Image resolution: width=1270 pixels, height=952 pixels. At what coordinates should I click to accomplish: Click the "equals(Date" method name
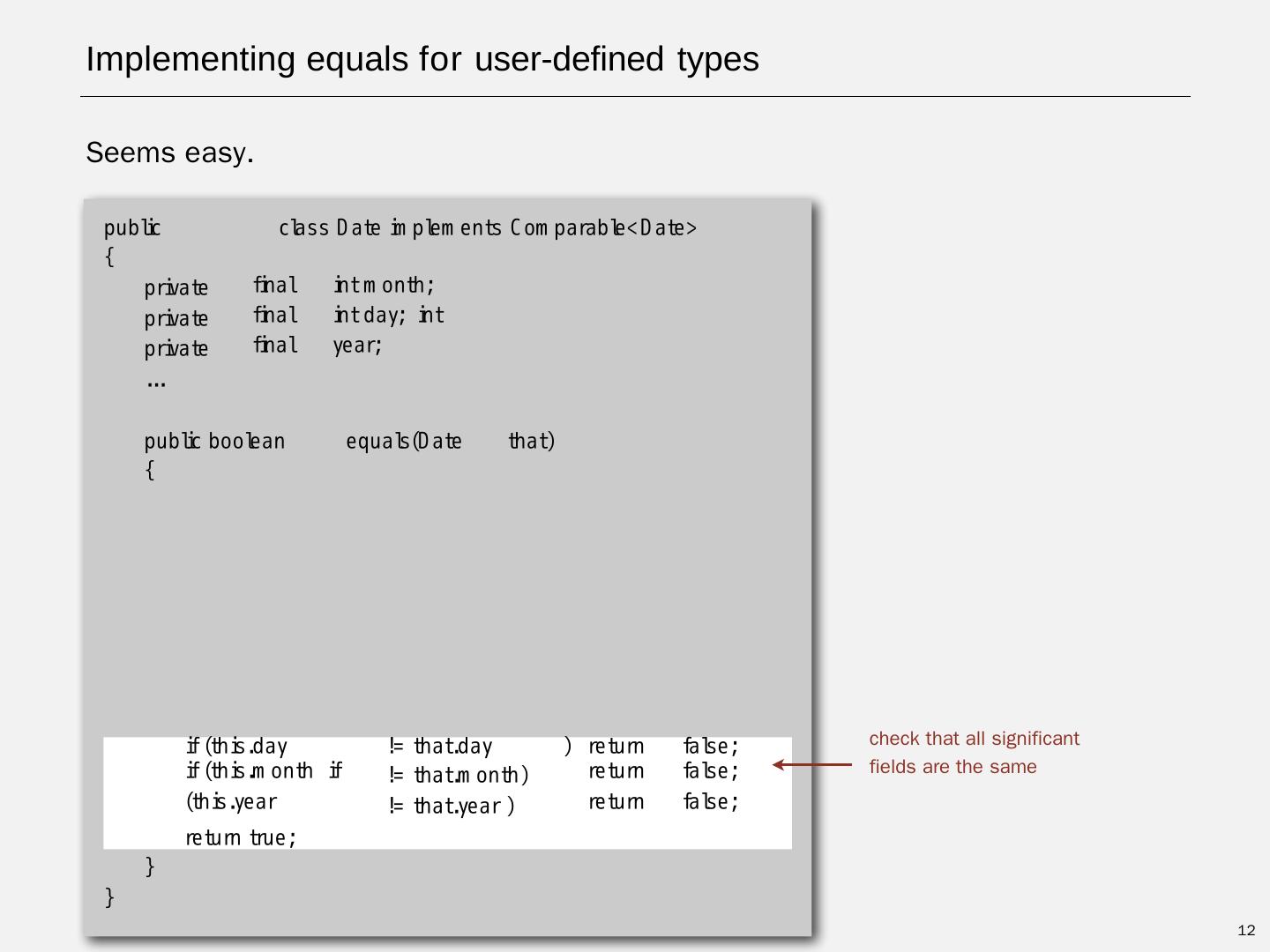click(403, 441)
